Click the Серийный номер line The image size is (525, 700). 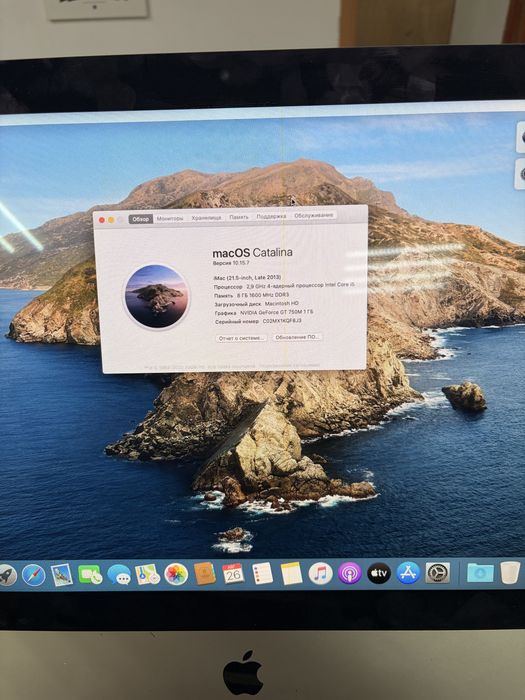[x=258, y=321]
